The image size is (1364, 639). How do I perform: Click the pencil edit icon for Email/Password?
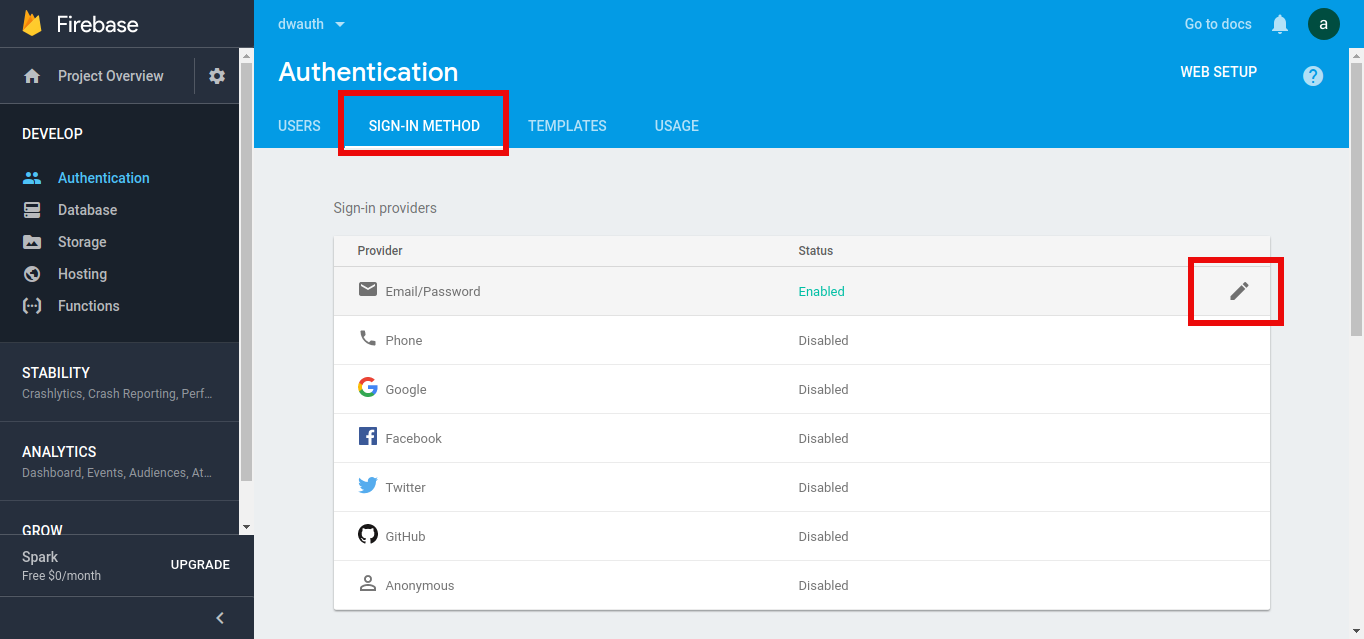(1239, 291)
